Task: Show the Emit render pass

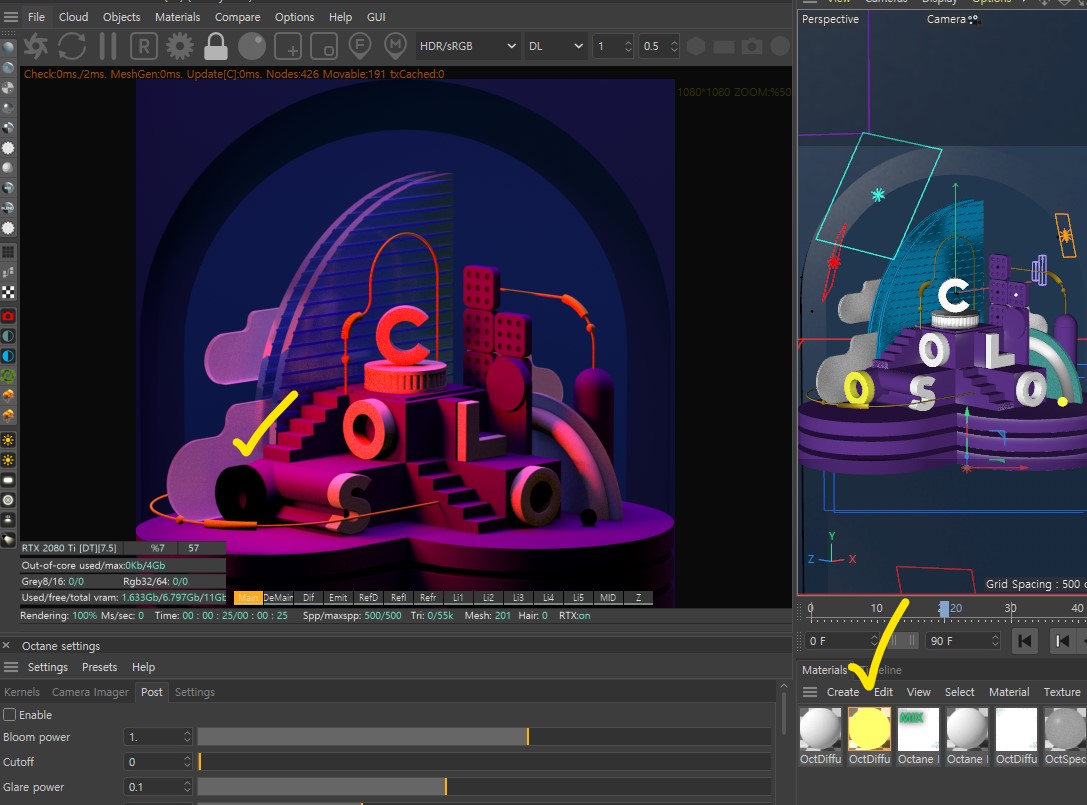Action: (338, 598)
